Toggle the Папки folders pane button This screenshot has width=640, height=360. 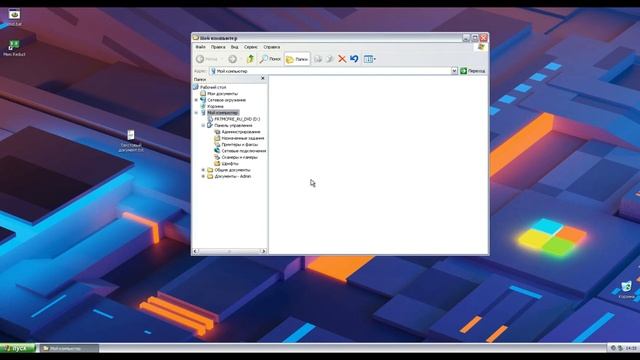tap(297, 59)
